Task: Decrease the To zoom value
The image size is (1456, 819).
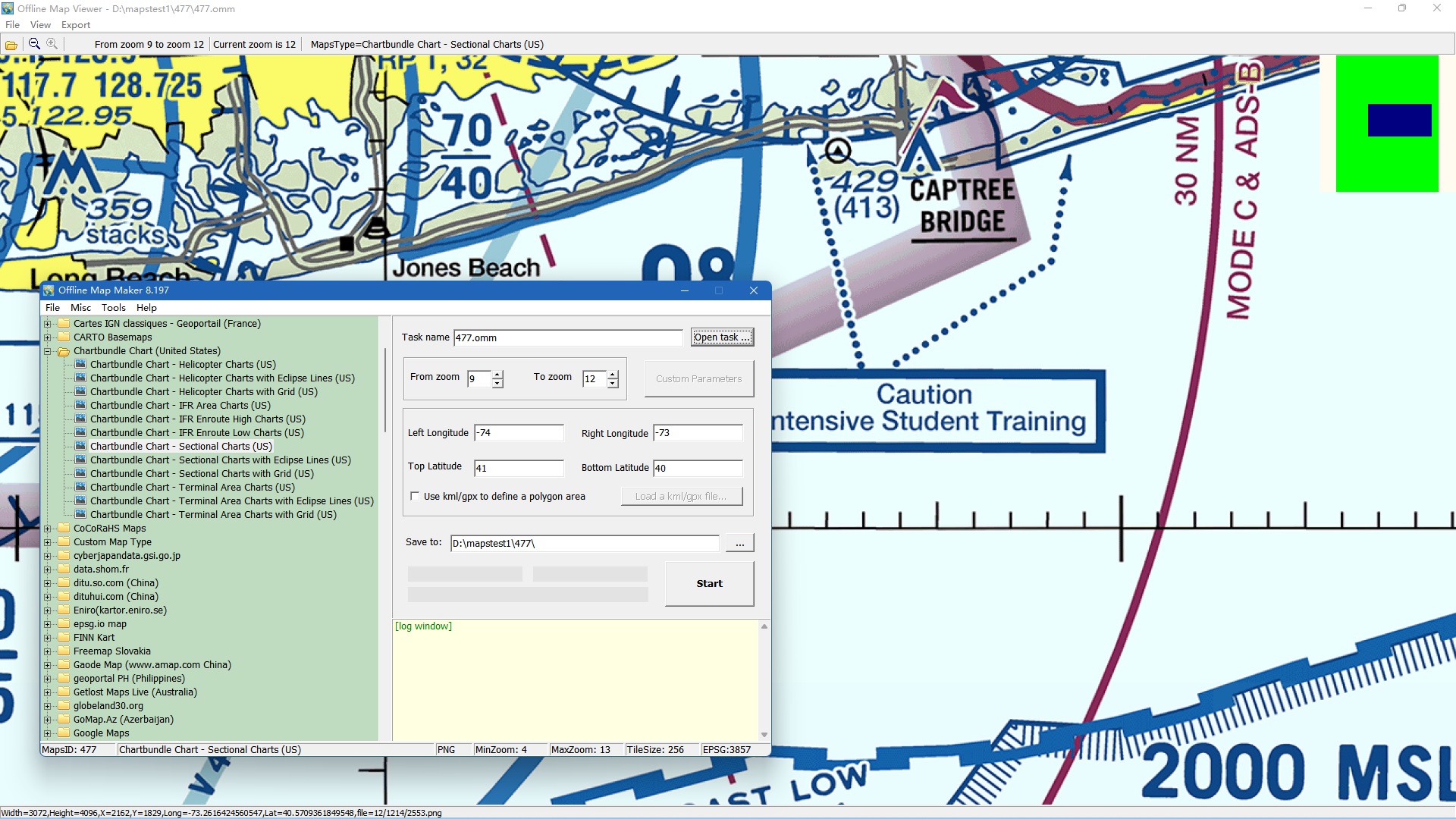Action: pos(613,384)
